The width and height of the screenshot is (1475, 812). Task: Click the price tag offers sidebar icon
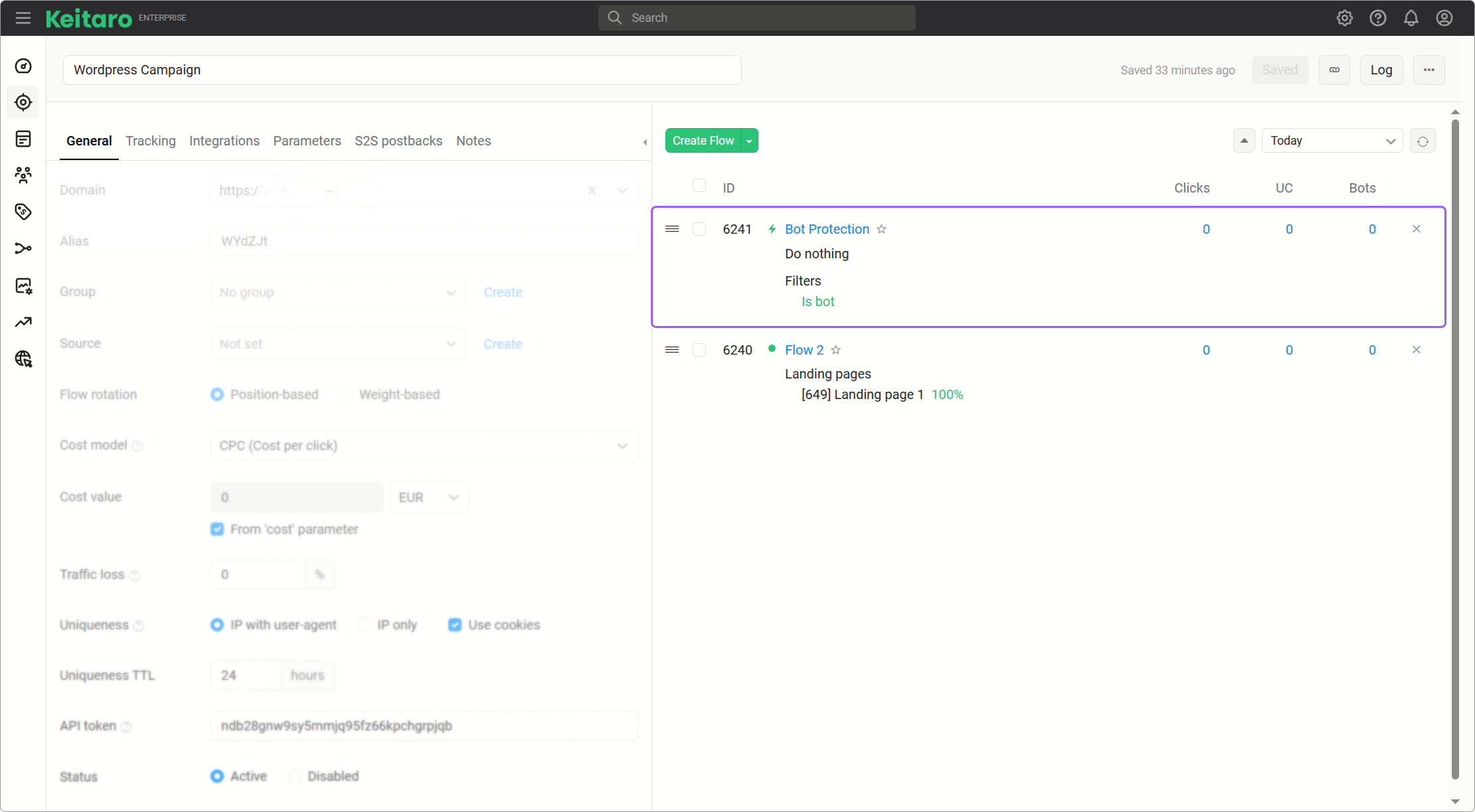point(23,212)
